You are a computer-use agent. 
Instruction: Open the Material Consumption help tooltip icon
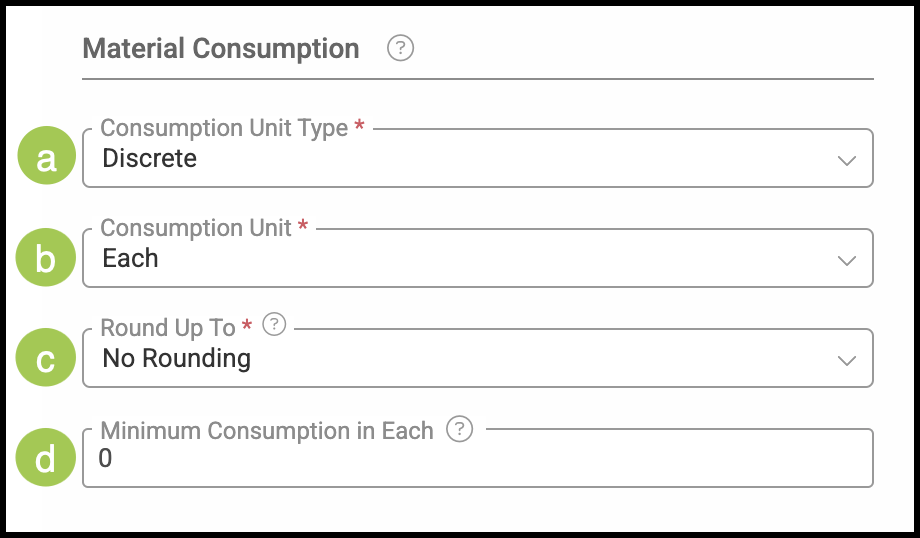tap(400, 48)
